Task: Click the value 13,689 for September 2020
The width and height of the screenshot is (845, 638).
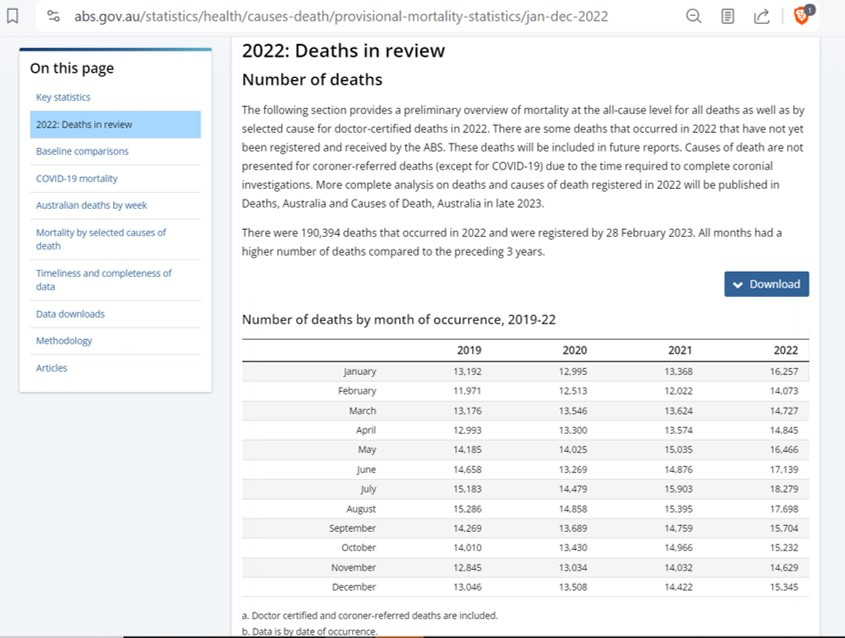Action: (x=573, y=528)
